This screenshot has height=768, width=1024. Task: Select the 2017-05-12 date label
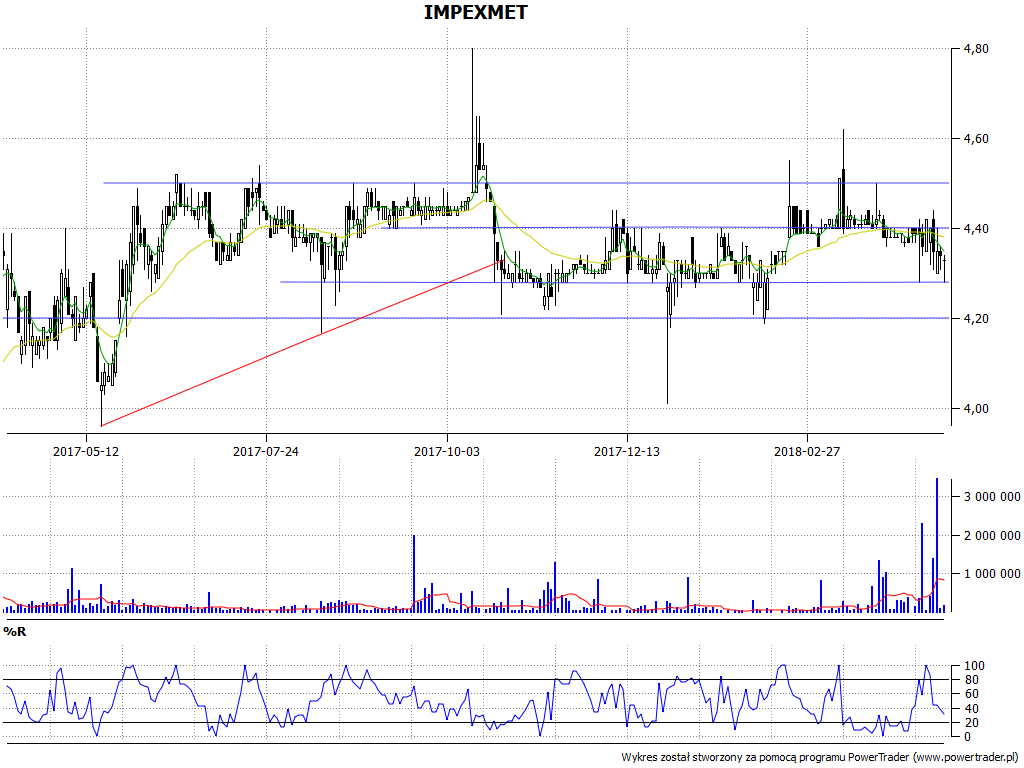point(86,451)
